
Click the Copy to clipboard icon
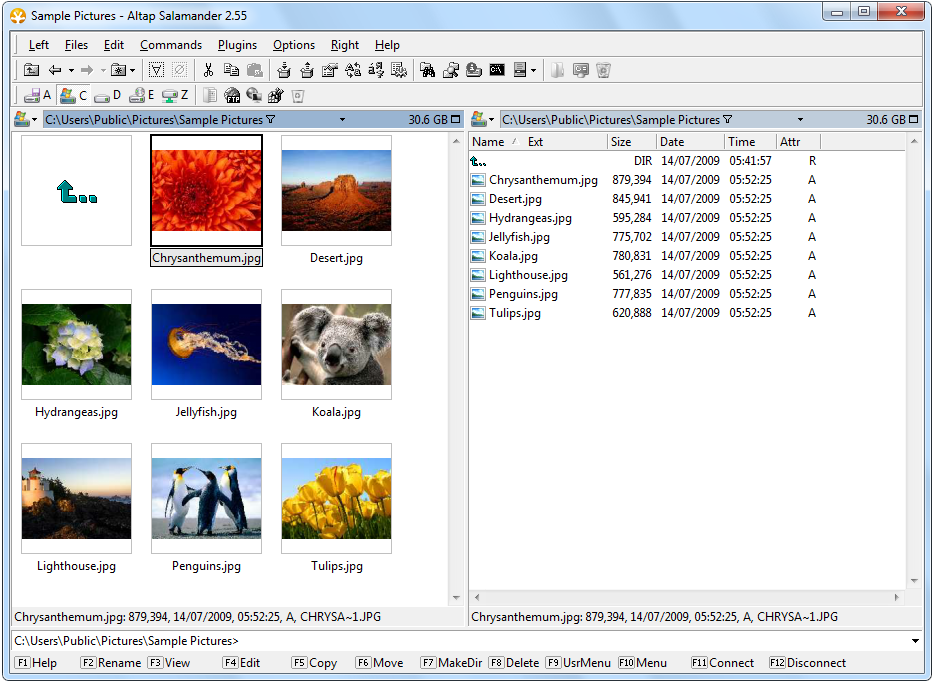231,70
